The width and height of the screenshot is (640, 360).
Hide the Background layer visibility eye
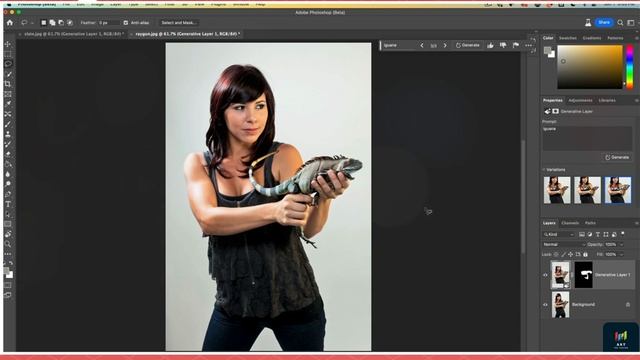(x=545, y=304)
